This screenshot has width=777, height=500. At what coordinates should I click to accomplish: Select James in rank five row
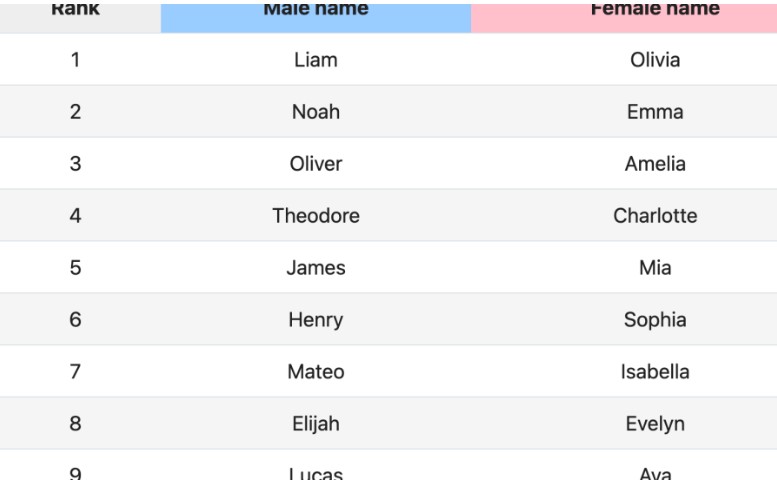coord(316,268)
